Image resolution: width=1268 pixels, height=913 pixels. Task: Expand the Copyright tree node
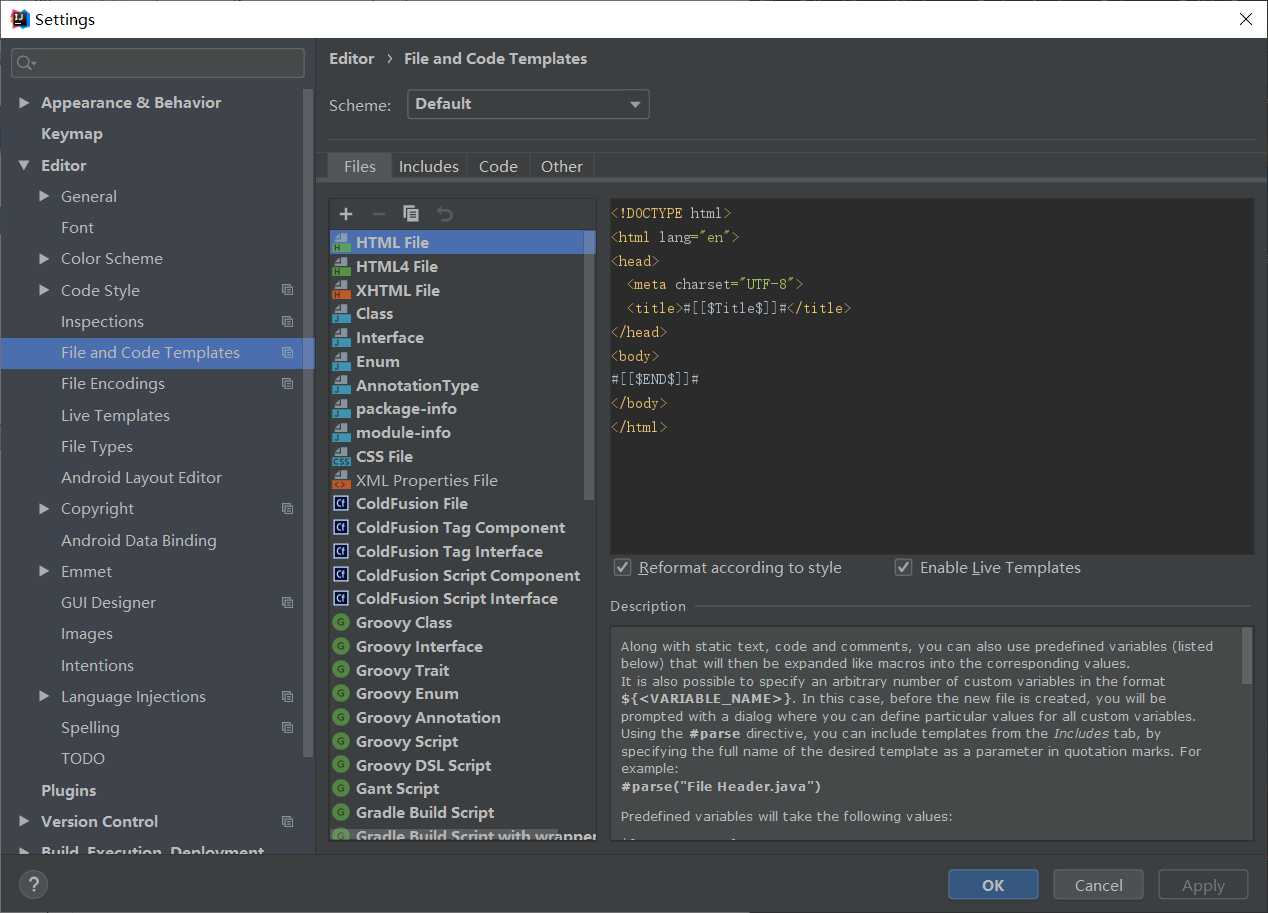pos(44,509)
